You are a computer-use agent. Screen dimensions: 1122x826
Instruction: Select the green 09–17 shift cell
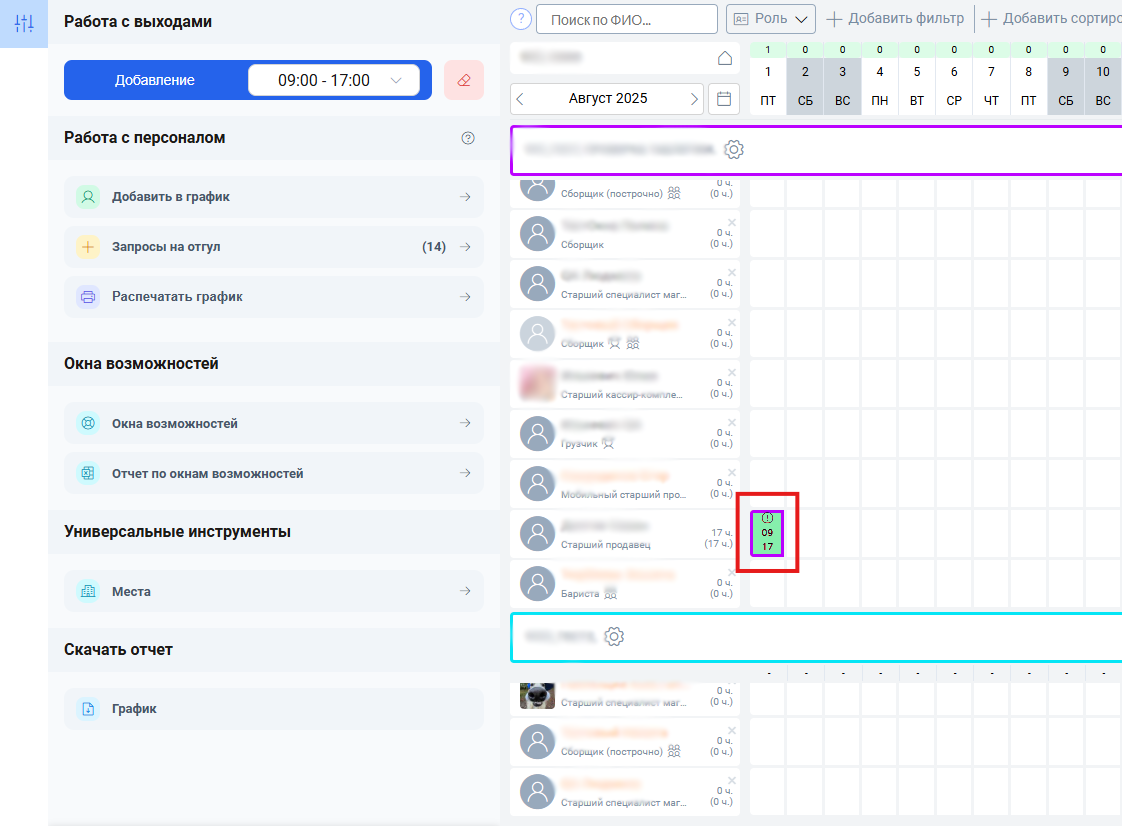(767, 533)
